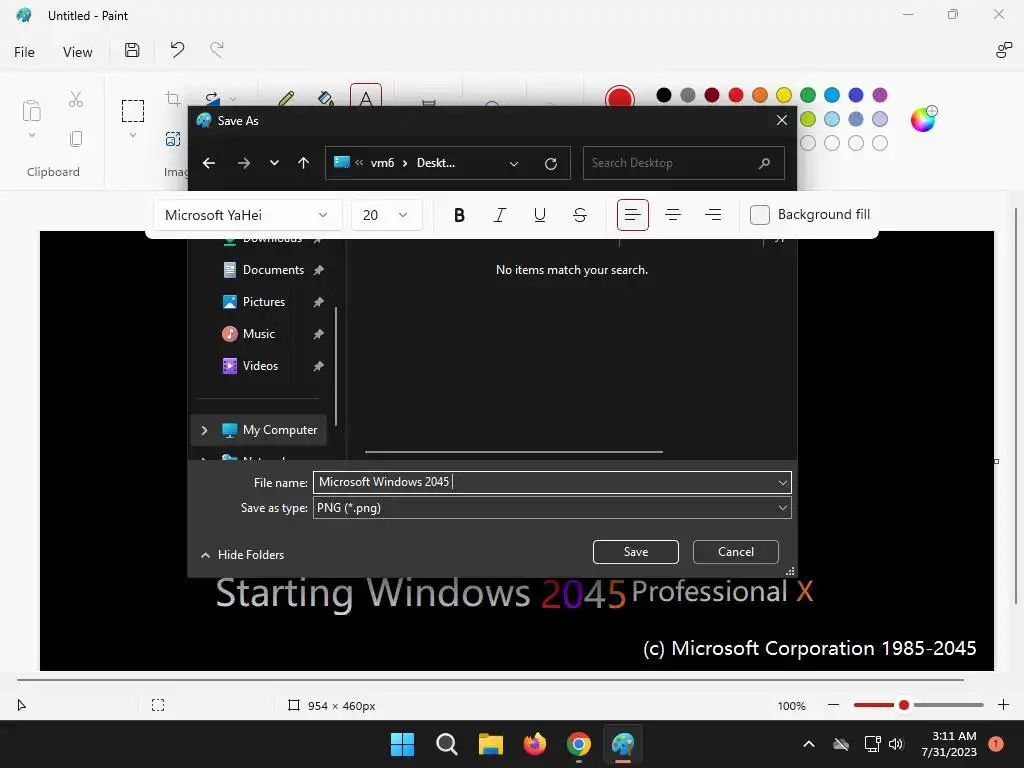Select the rectangular selection tool
Image resolution: width=1024 pixels, height=768 pixels.
click(133, 111)
